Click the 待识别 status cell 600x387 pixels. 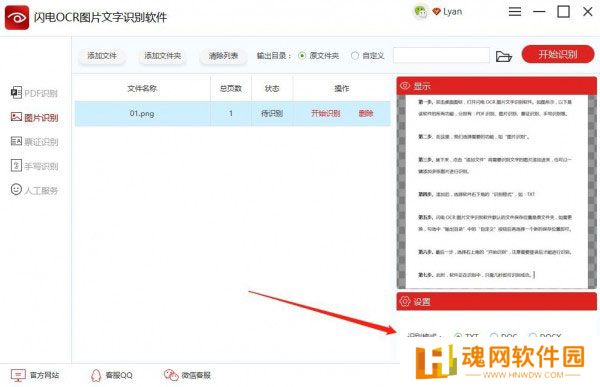click(x=272, y=113)
